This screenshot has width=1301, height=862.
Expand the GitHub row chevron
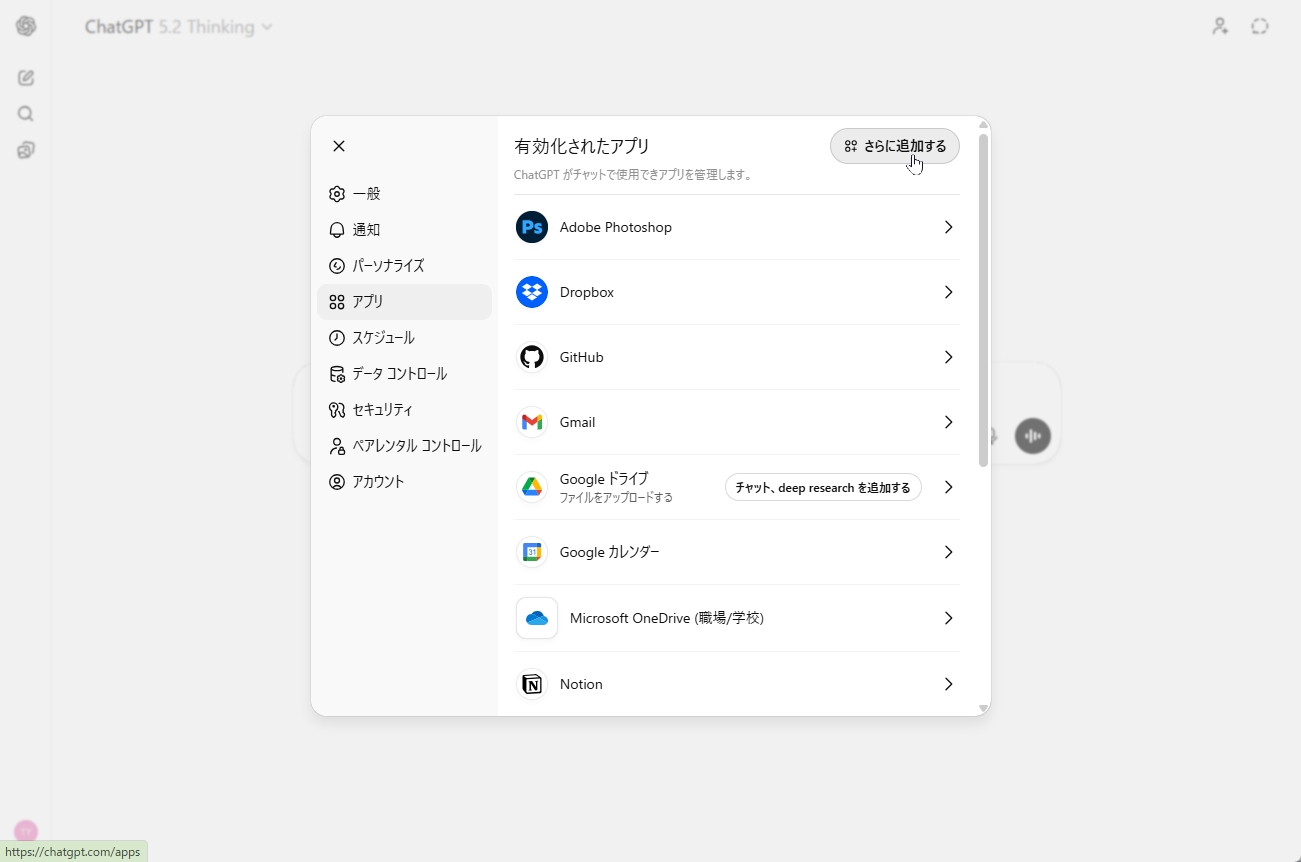(x=949, y=357)
